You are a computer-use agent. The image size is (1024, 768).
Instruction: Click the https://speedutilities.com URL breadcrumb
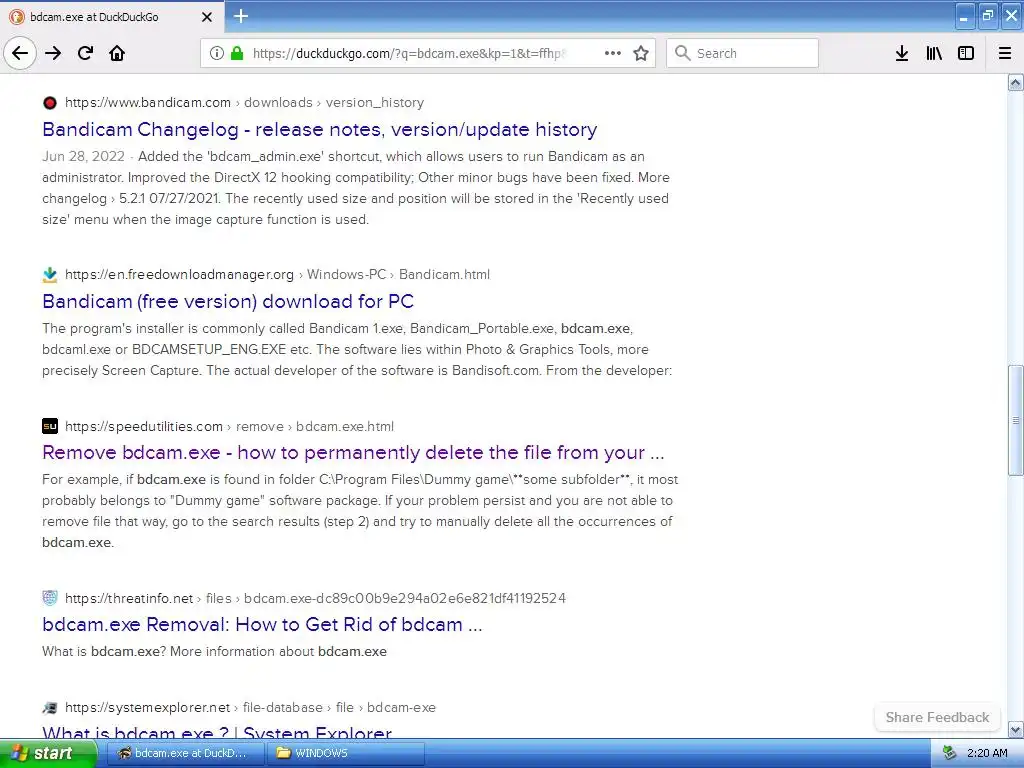[x=144, y=426]
